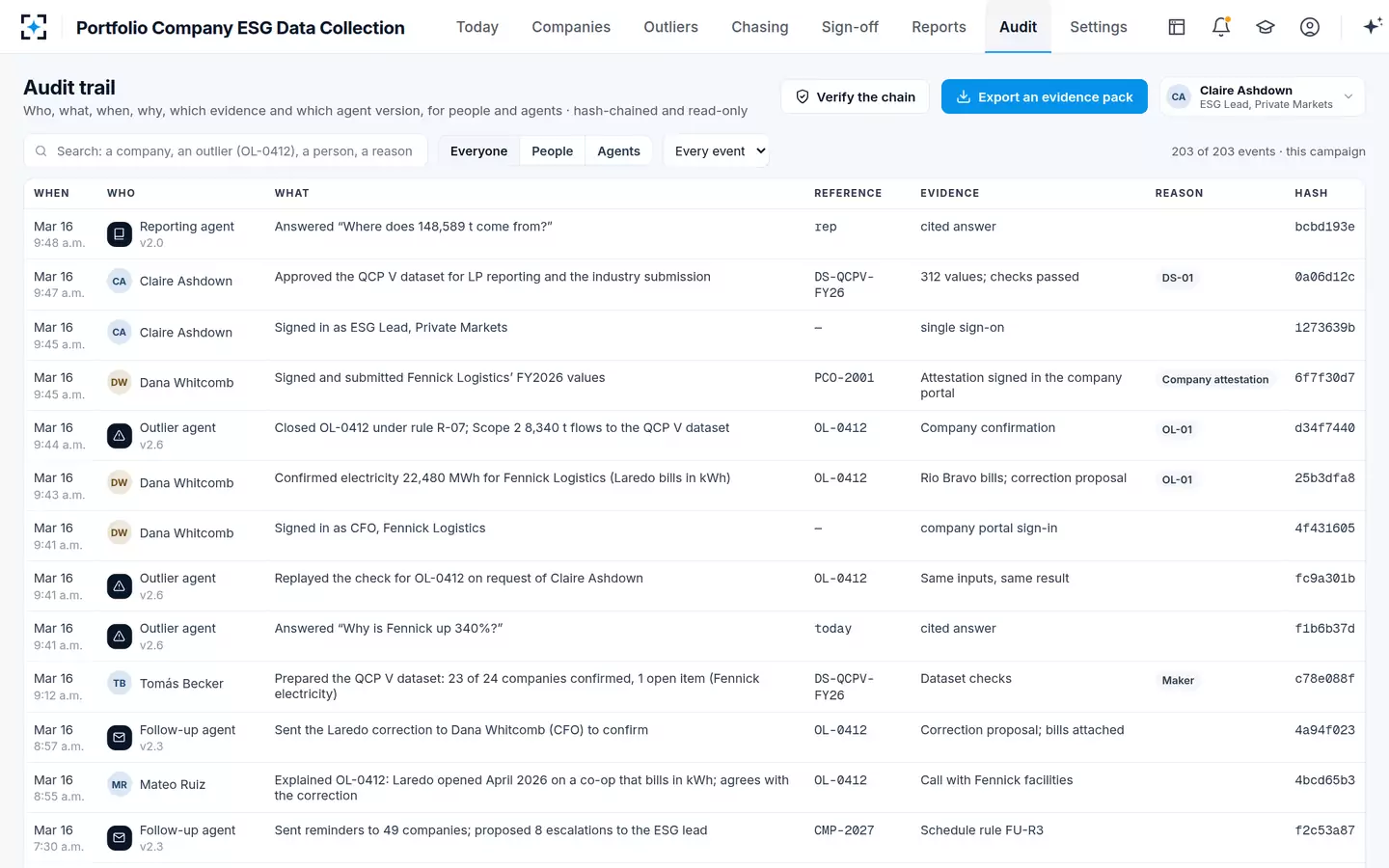
Task: Click hash f2c53a87
Action: coord(1324,830)
